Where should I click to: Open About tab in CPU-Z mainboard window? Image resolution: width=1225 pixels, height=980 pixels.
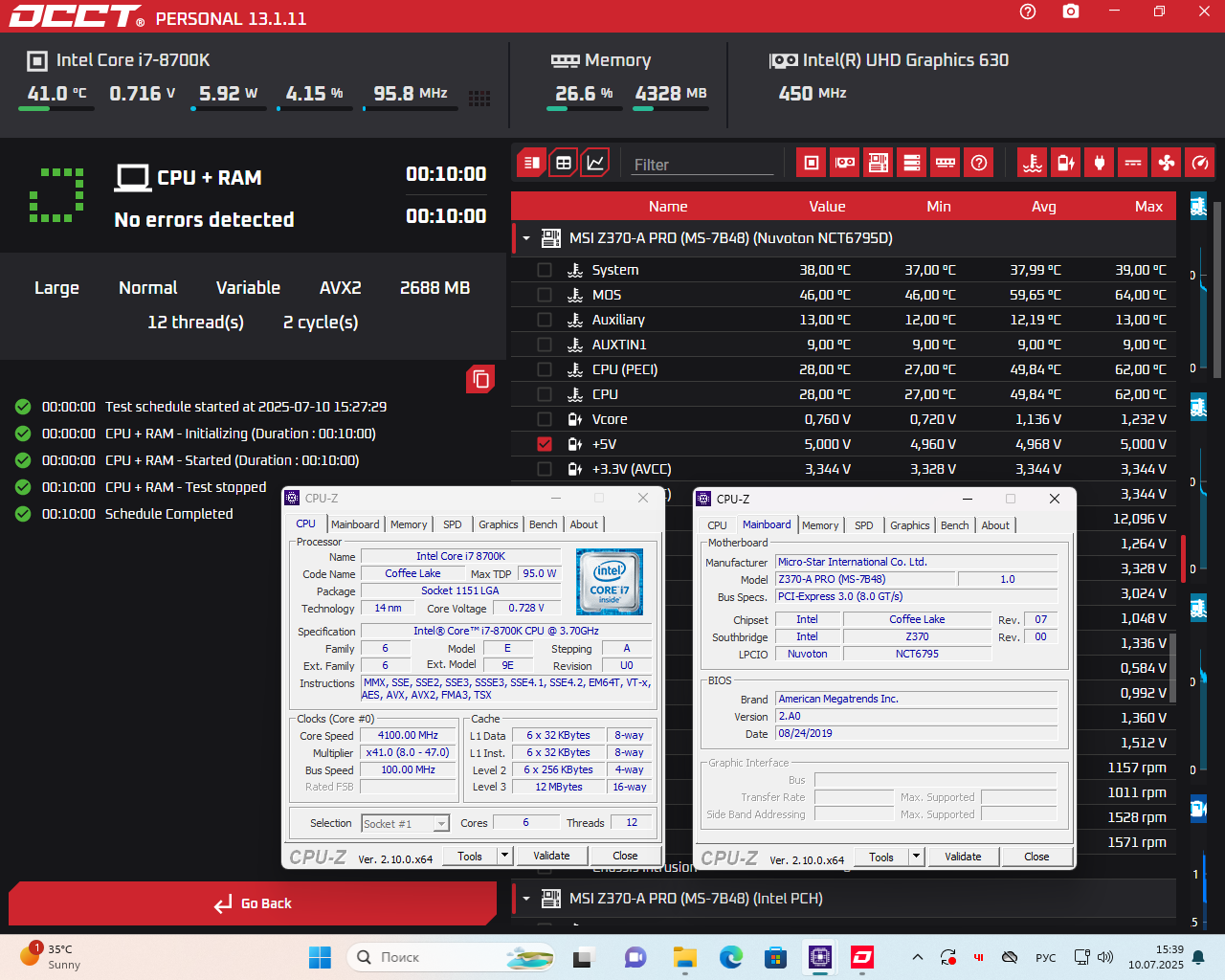995,525
